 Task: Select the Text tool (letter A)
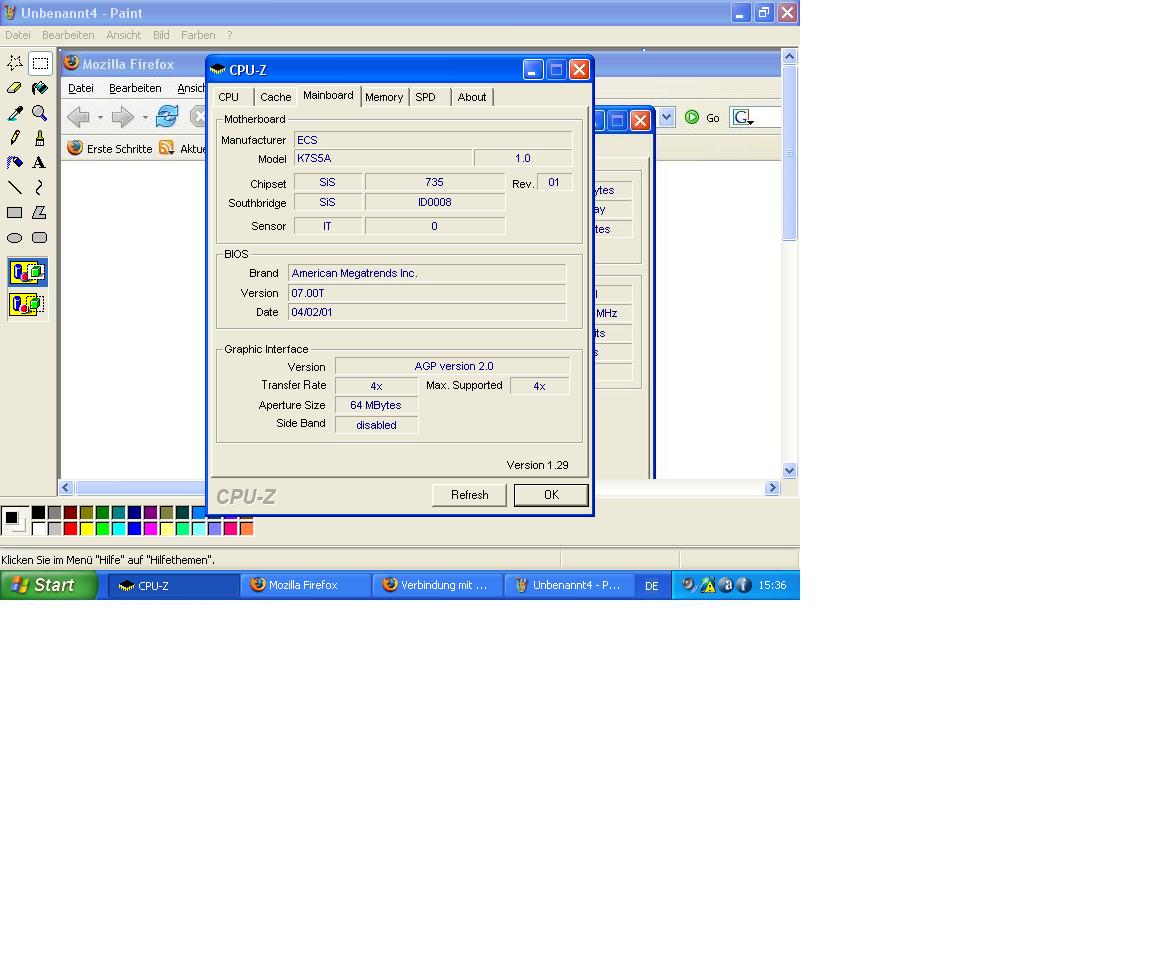40,162
